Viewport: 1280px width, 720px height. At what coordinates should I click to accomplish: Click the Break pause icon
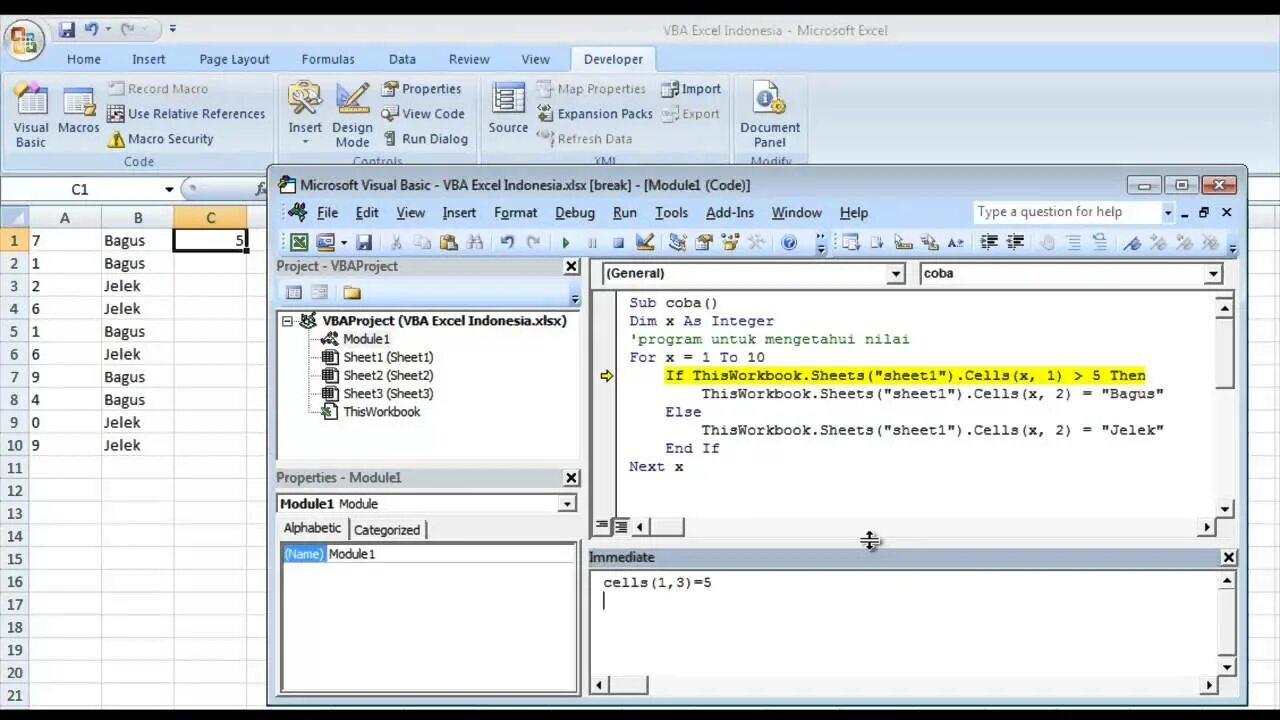[592, 242]
